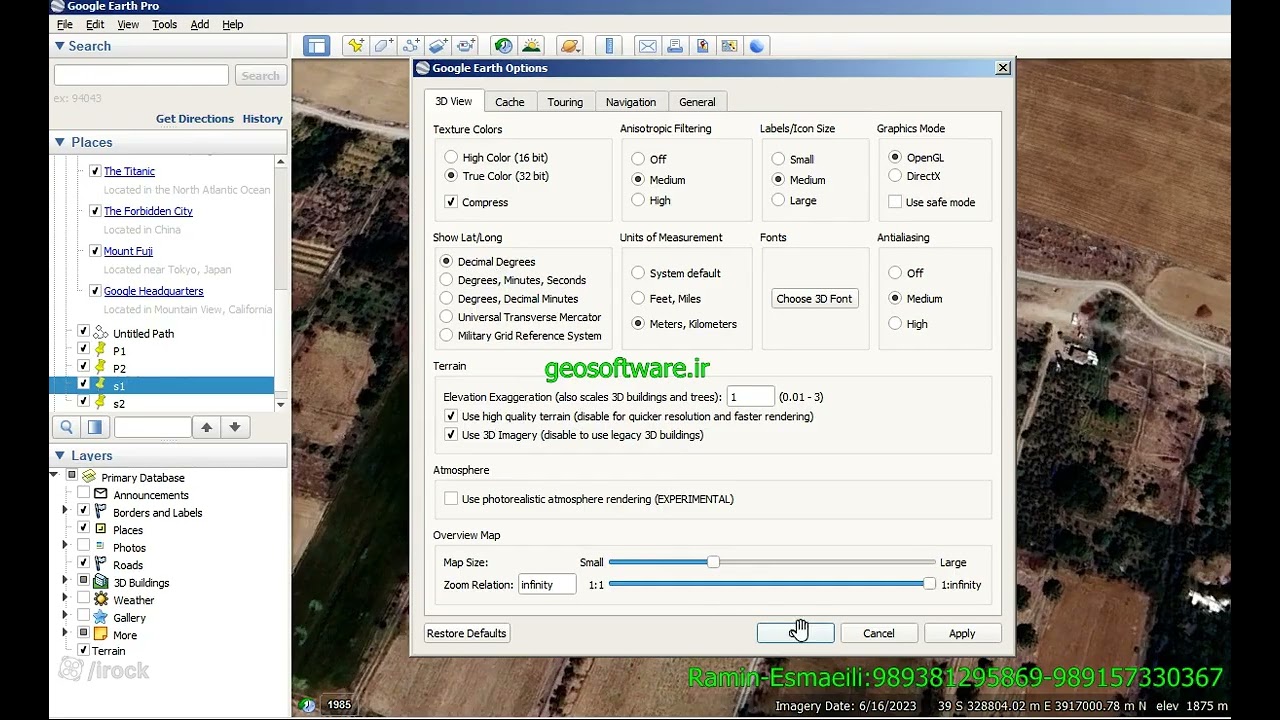Screen dimensions: 1280x720
Task: Select Small labels/icon size
Action: (x=778, y=159)
